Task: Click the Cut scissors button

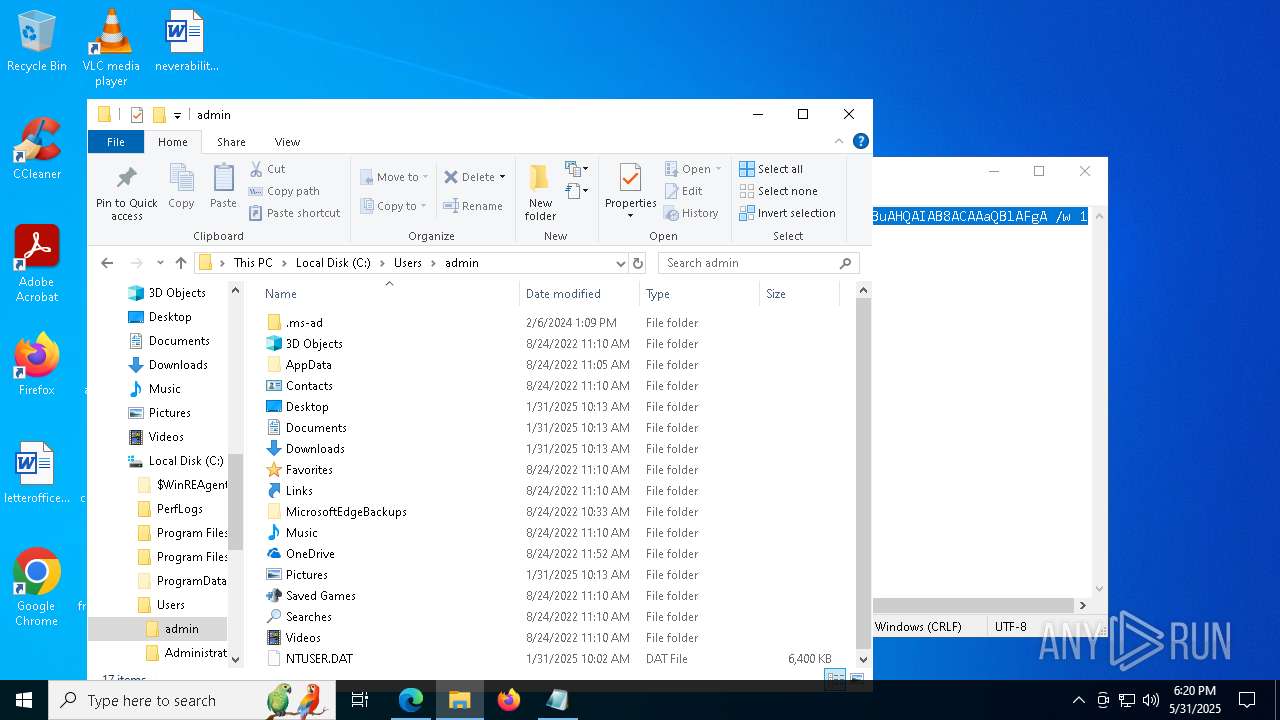Action: (268, 169)
